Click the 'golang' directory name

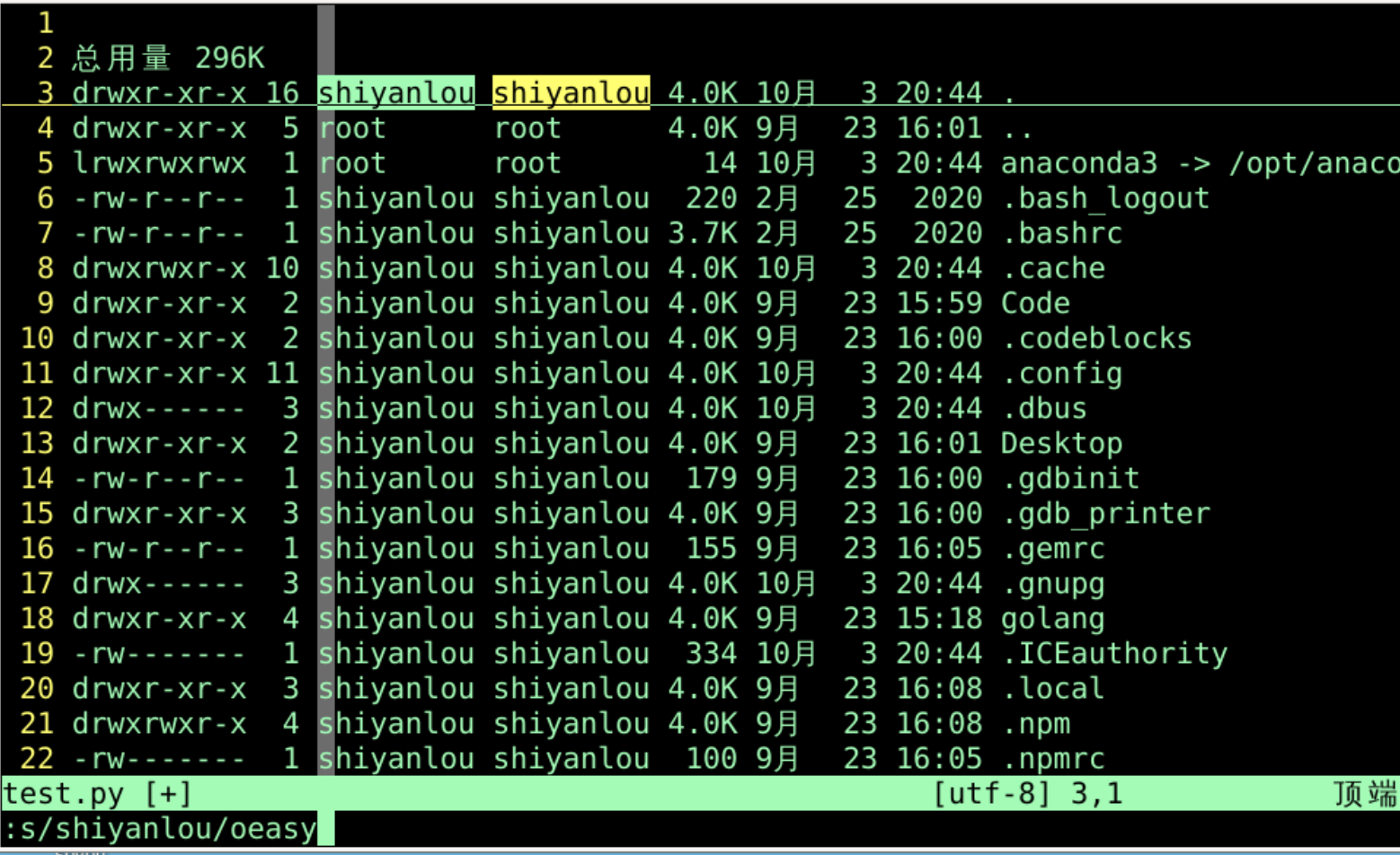coord(1053,619)
